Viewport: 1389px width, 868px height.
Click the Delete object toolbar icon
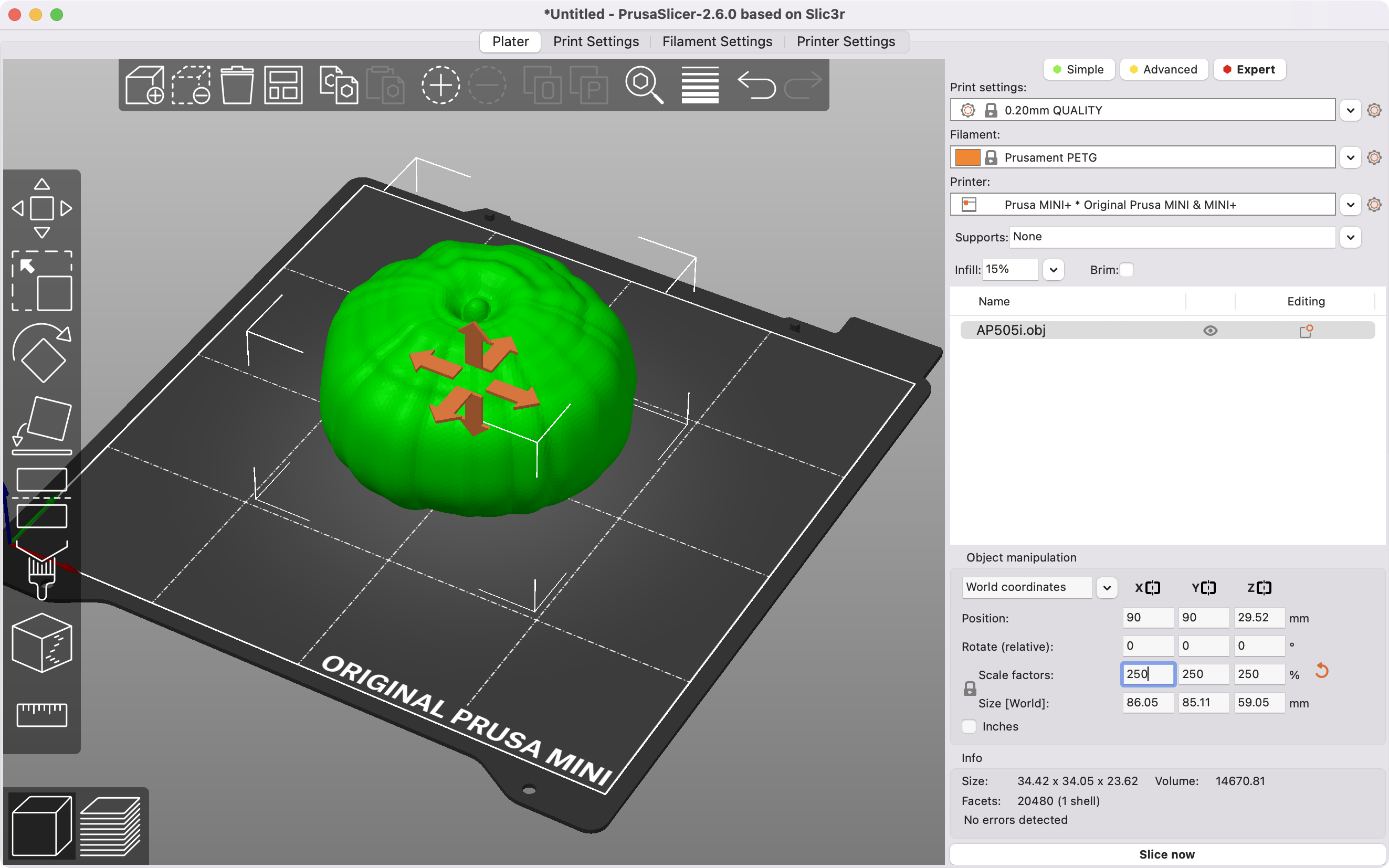(x=191, y=85)
